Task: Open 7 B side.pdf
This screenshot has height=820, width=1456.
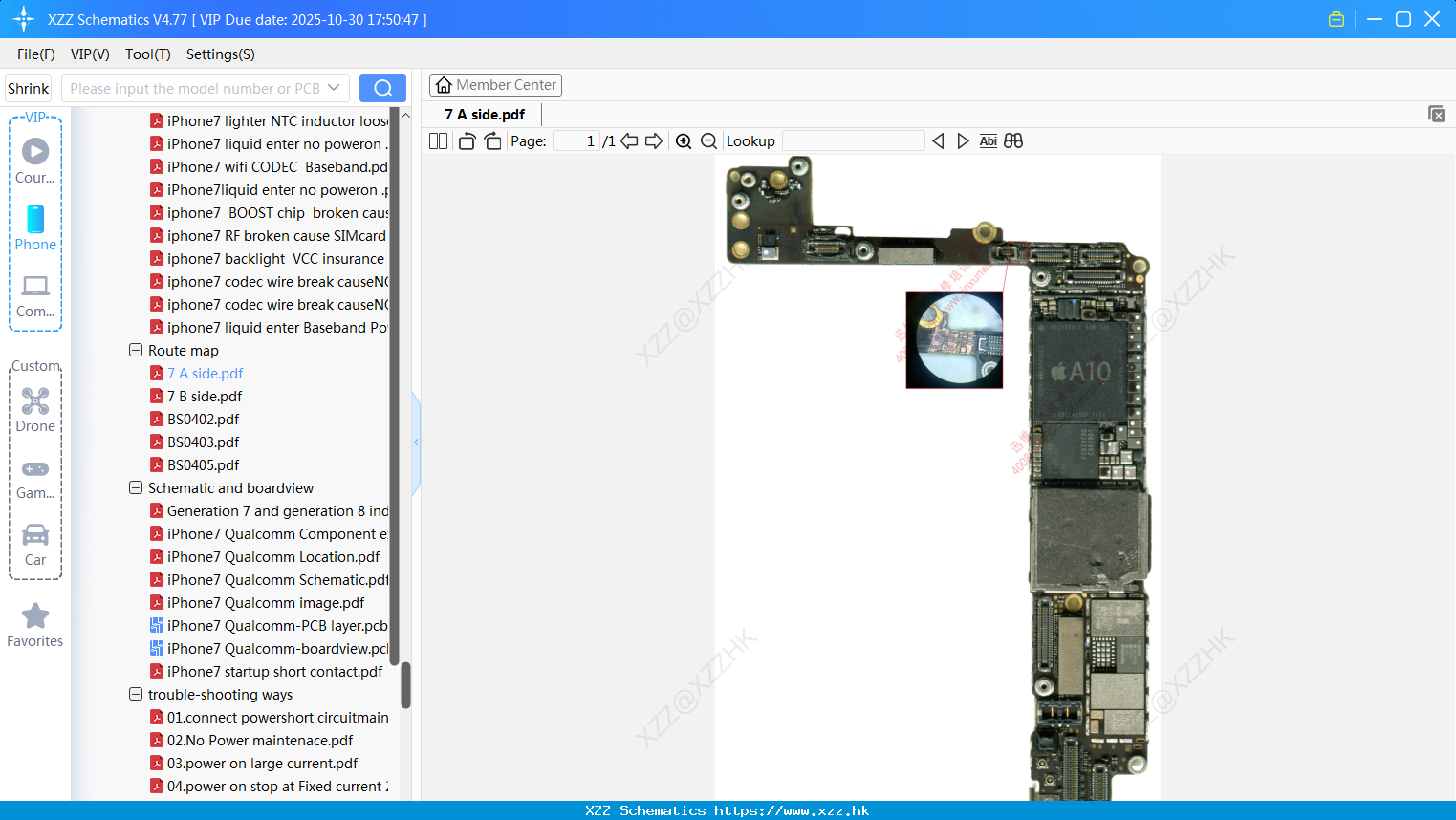Action: point(205,396)
